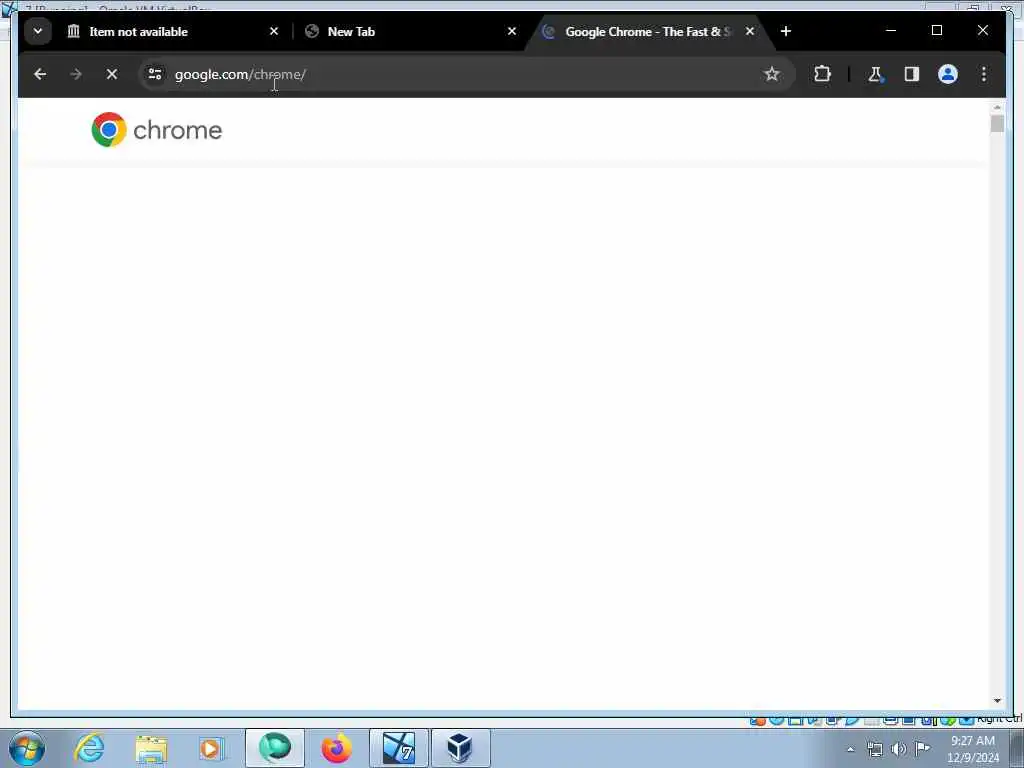Click the scrollbar up arrow
Image resolution: width=1024 pixels, height=768 pixels.
[x=997, y=106]
